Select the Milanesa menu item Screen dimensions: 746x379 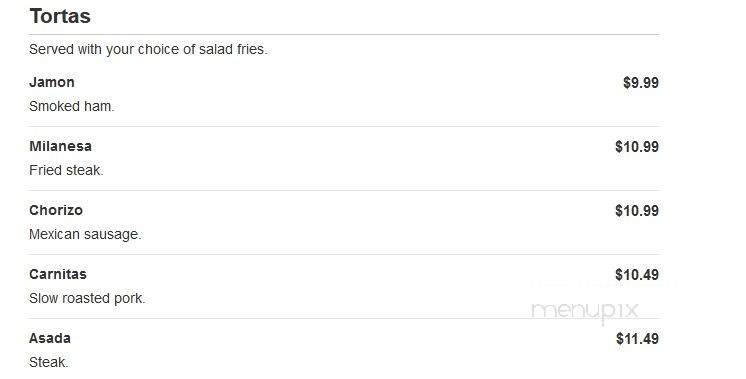click(x=60, y=146)
